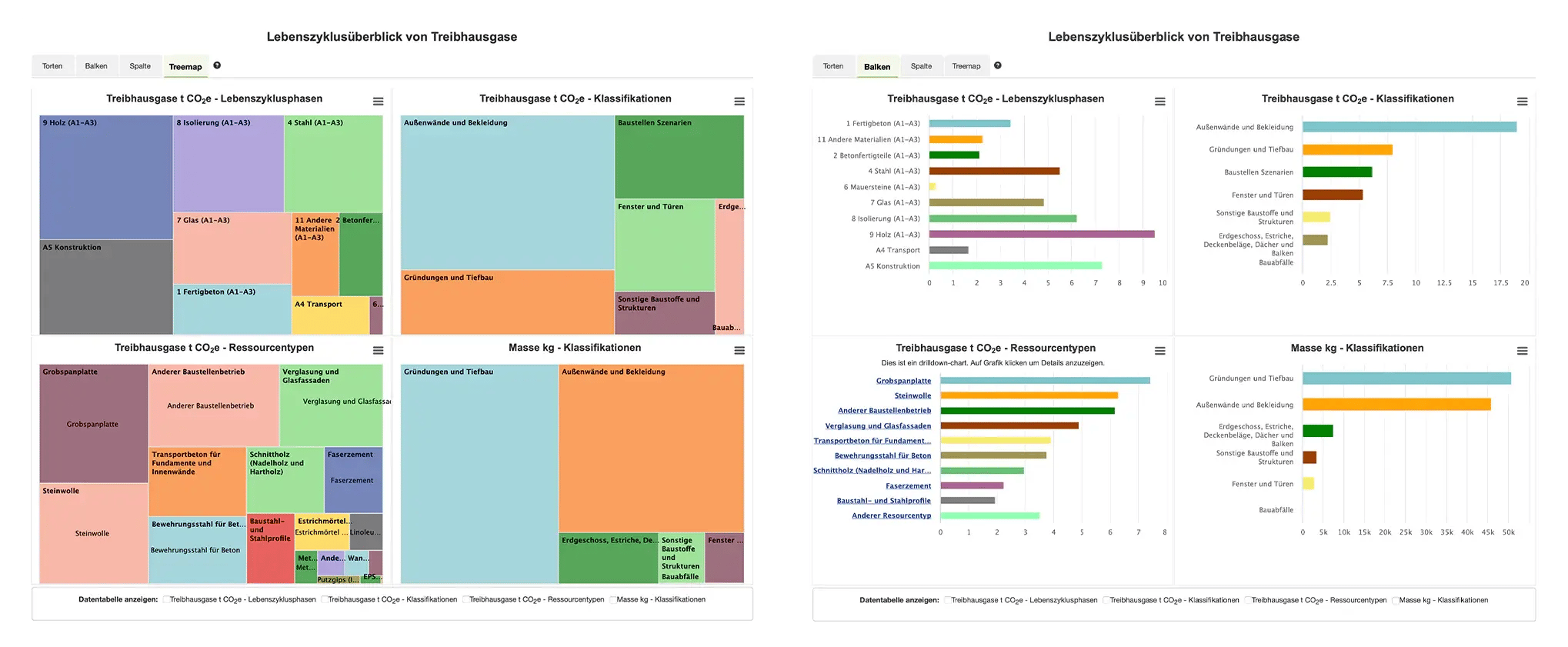Open Faserzement drilldown link in bar chart

[x=908, y=485]
